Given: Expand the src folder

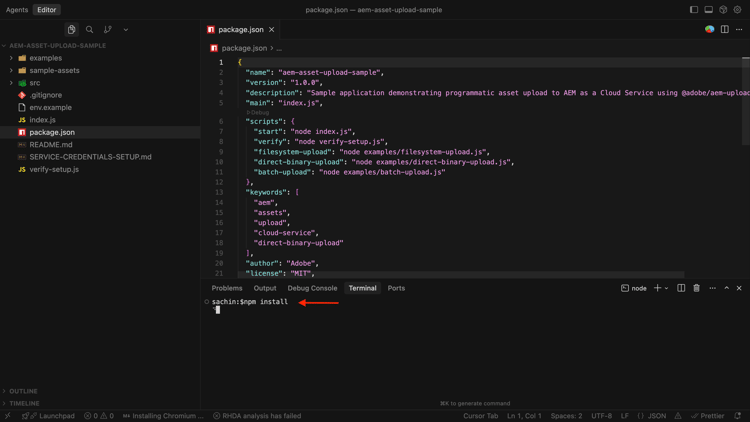Looking at the screenshot, I should pyautogui.click(x=34, y=83).
